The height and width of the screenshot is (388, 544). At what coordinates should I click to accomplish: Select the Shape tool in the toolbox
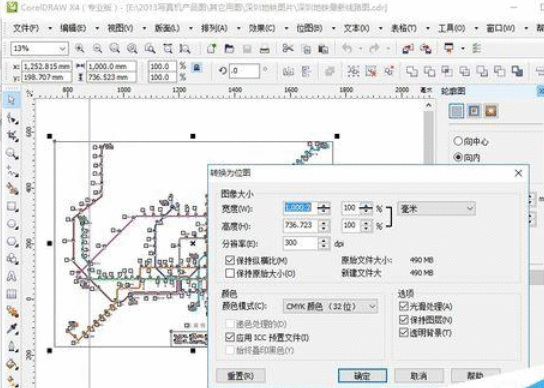pos(12,118)
